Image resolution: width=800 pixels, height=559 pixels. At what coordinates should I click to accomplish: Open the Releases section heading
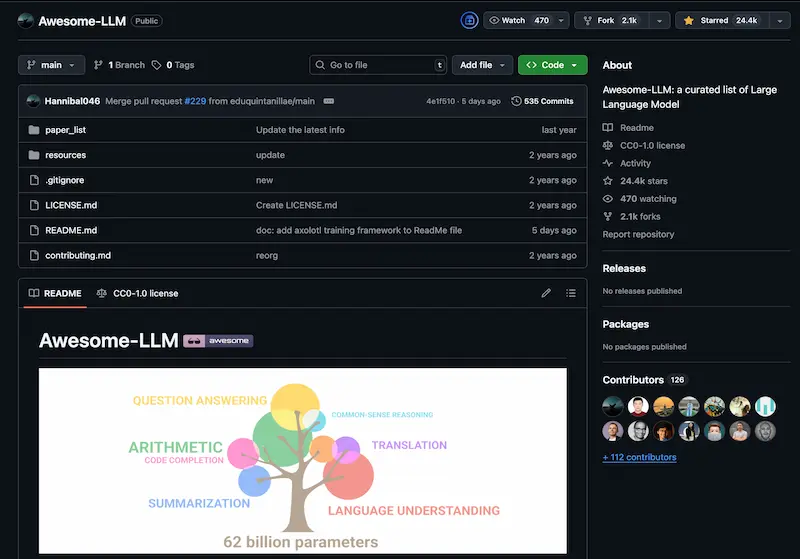624,268
